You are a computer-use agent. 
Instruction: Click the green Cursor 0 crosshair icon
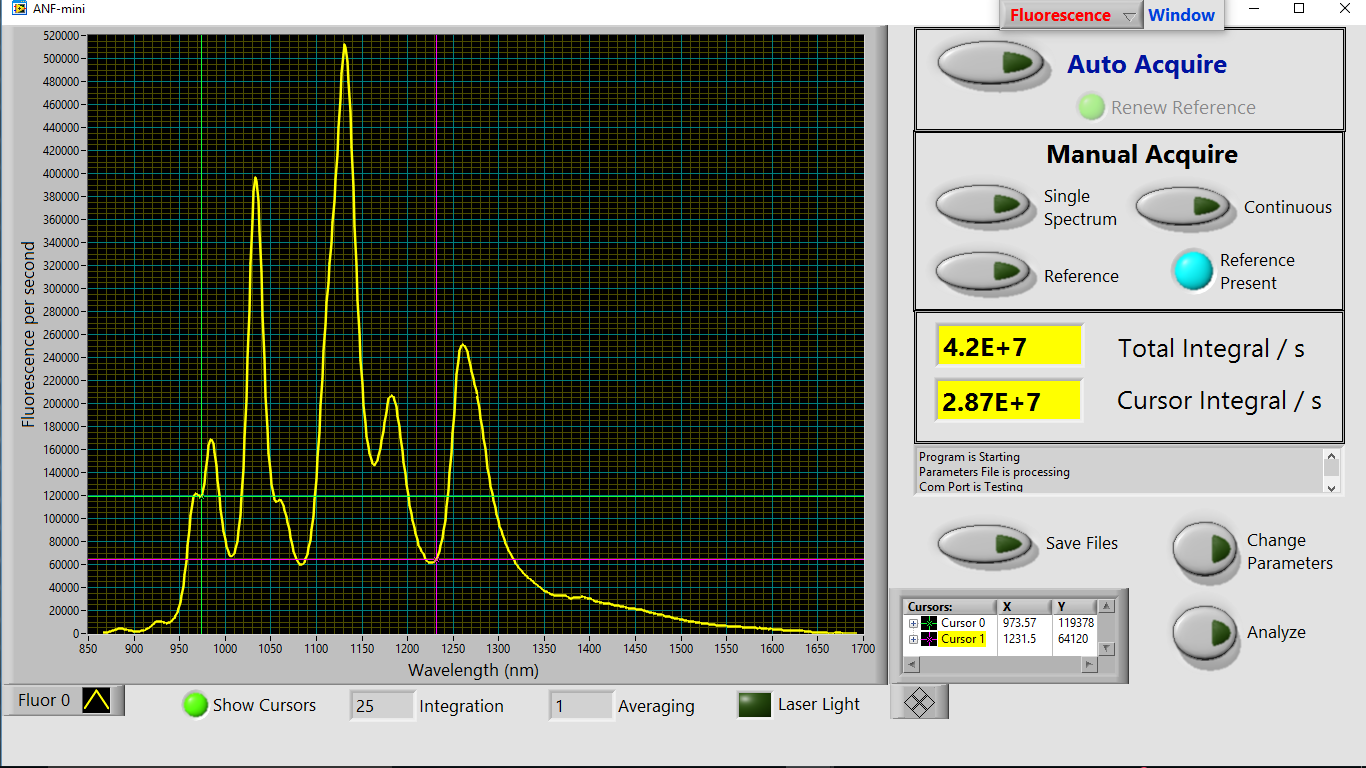coord(929,623)
